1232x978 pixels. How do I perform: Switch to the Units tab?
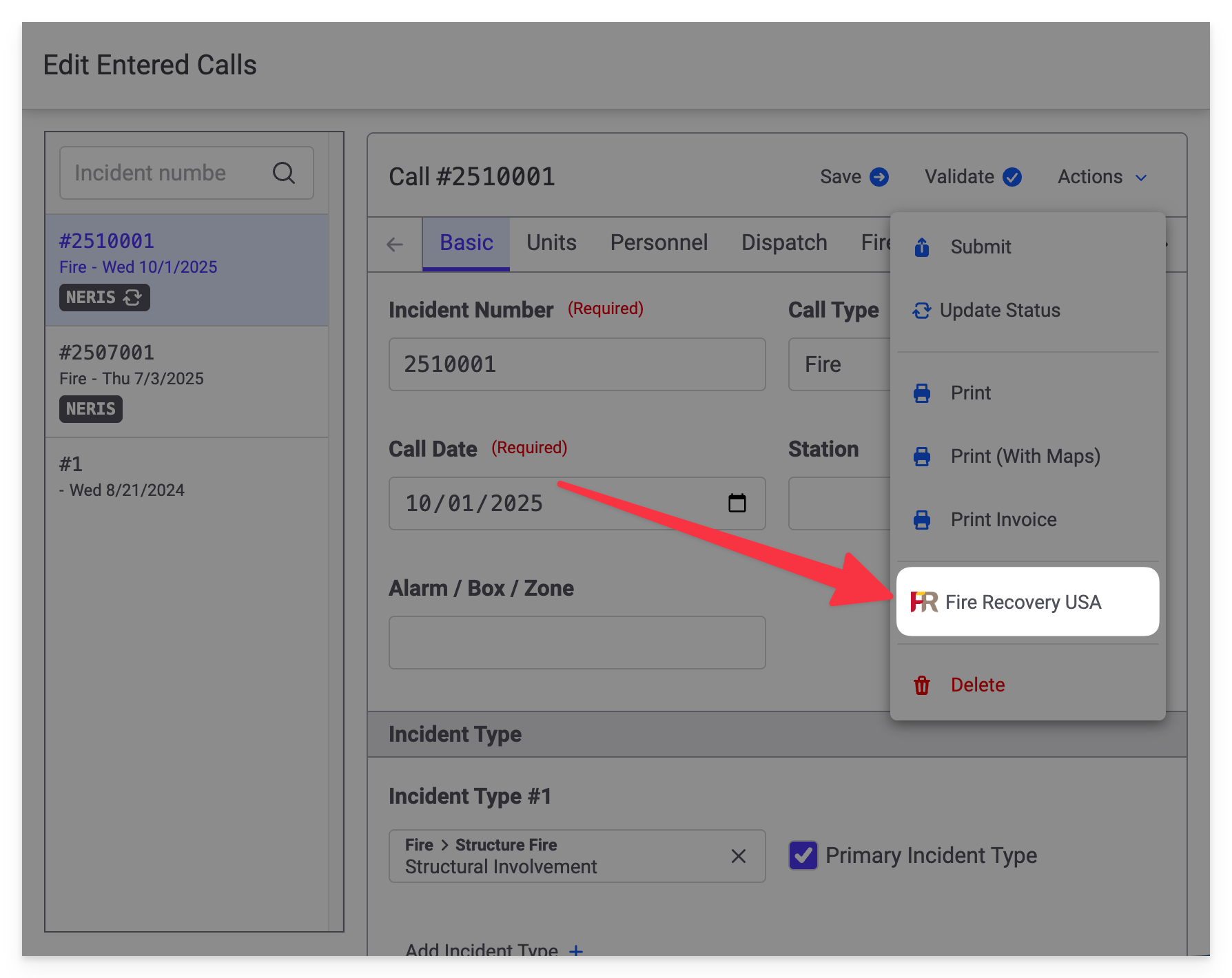coord(551,243)
